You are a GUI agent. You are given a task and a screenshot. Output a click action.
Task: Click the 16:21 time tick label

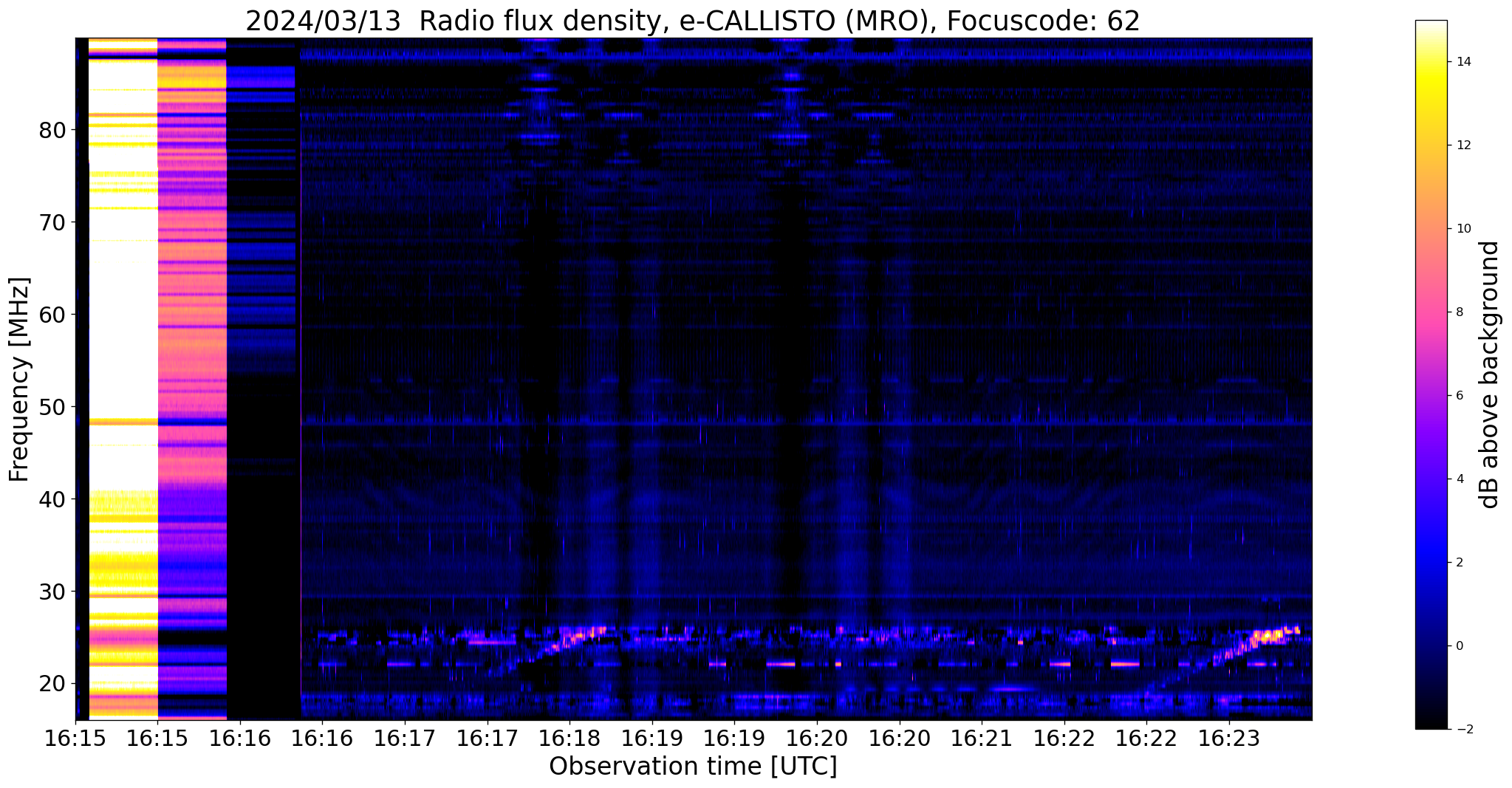click(x=982, y=739)
